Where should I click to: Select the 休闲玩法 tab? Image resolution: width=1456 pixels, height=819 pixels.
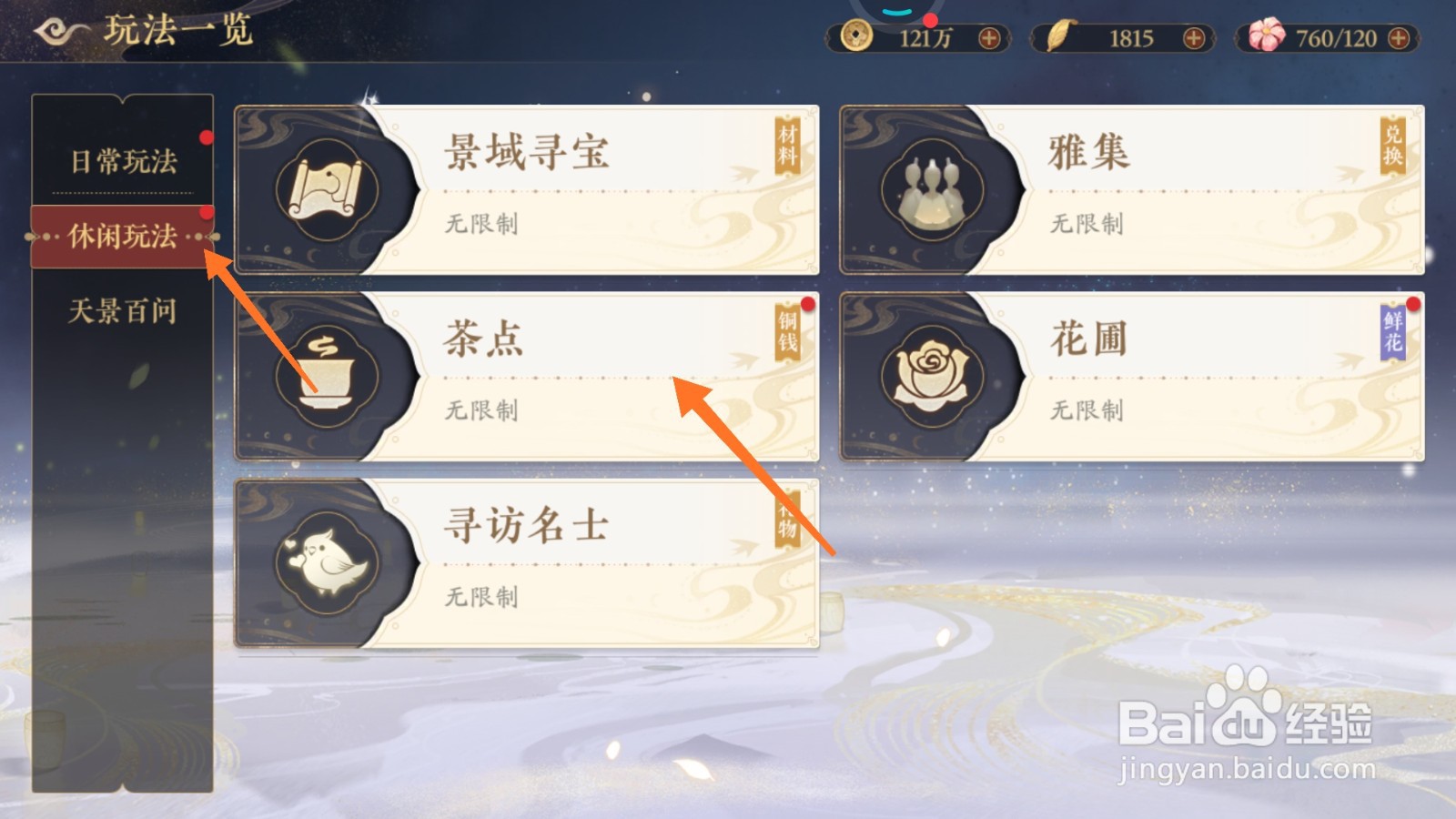click(123, 237)
